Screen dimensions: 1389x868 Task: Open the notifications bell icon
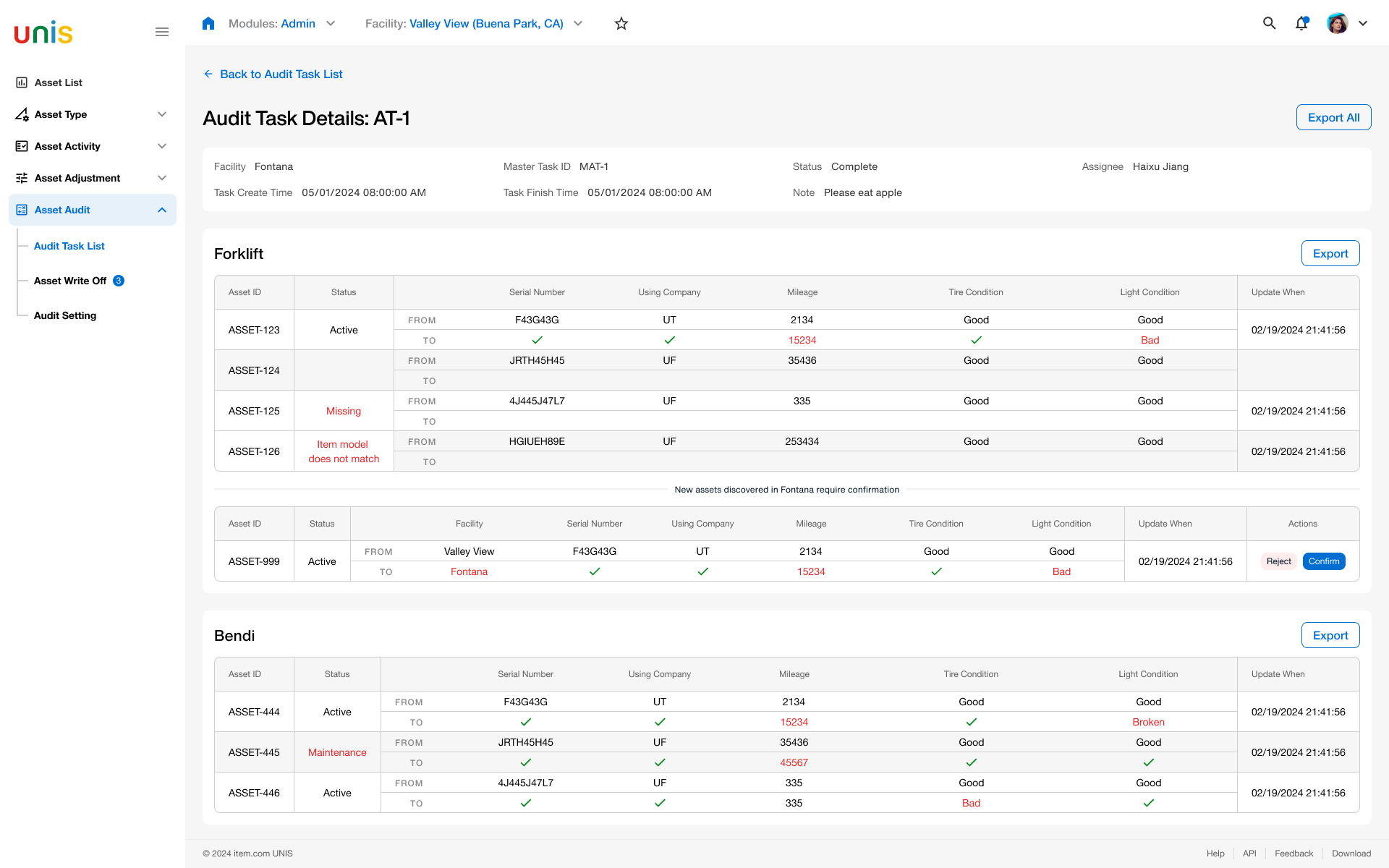point(1301,23)
